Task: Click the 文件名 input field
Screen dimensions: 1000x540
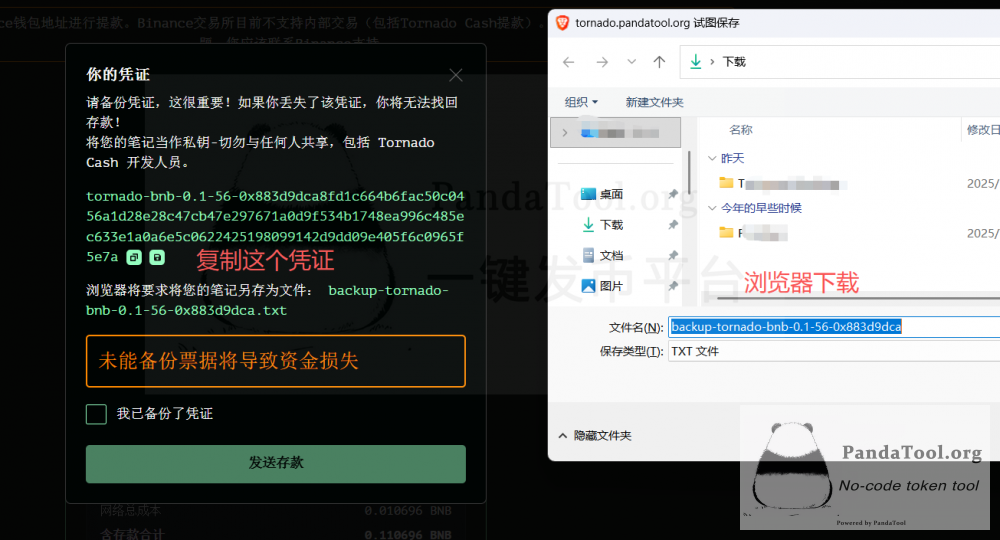Action: click(x=832, y=327)
